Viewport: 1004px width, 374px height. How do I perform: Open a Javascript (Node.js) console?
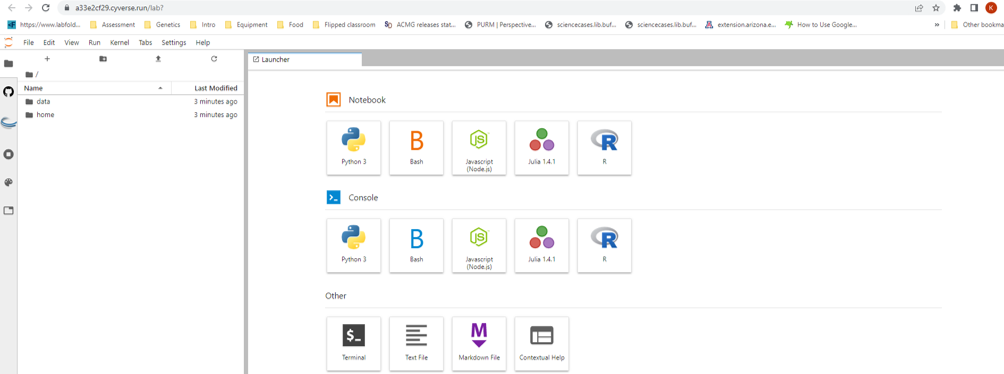click(479, 245)
